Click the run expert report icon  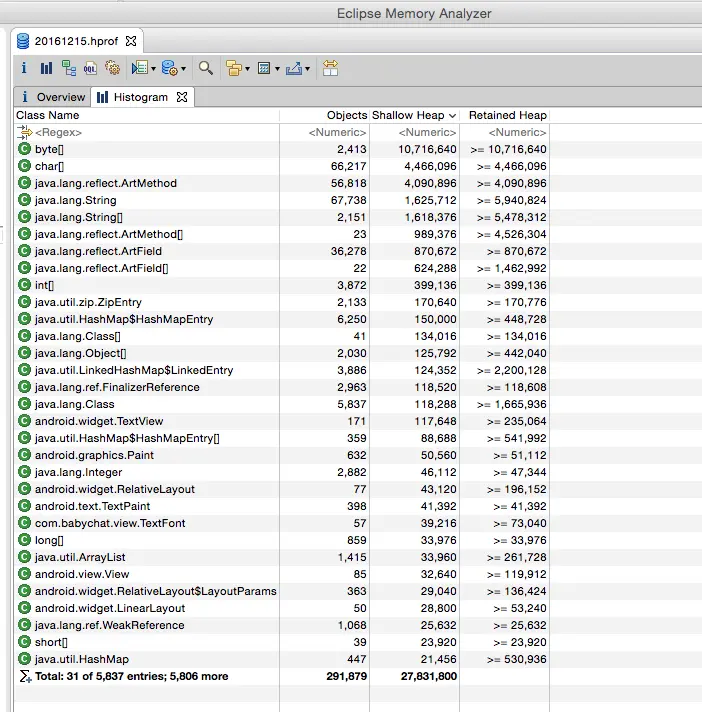coord(139,68)
